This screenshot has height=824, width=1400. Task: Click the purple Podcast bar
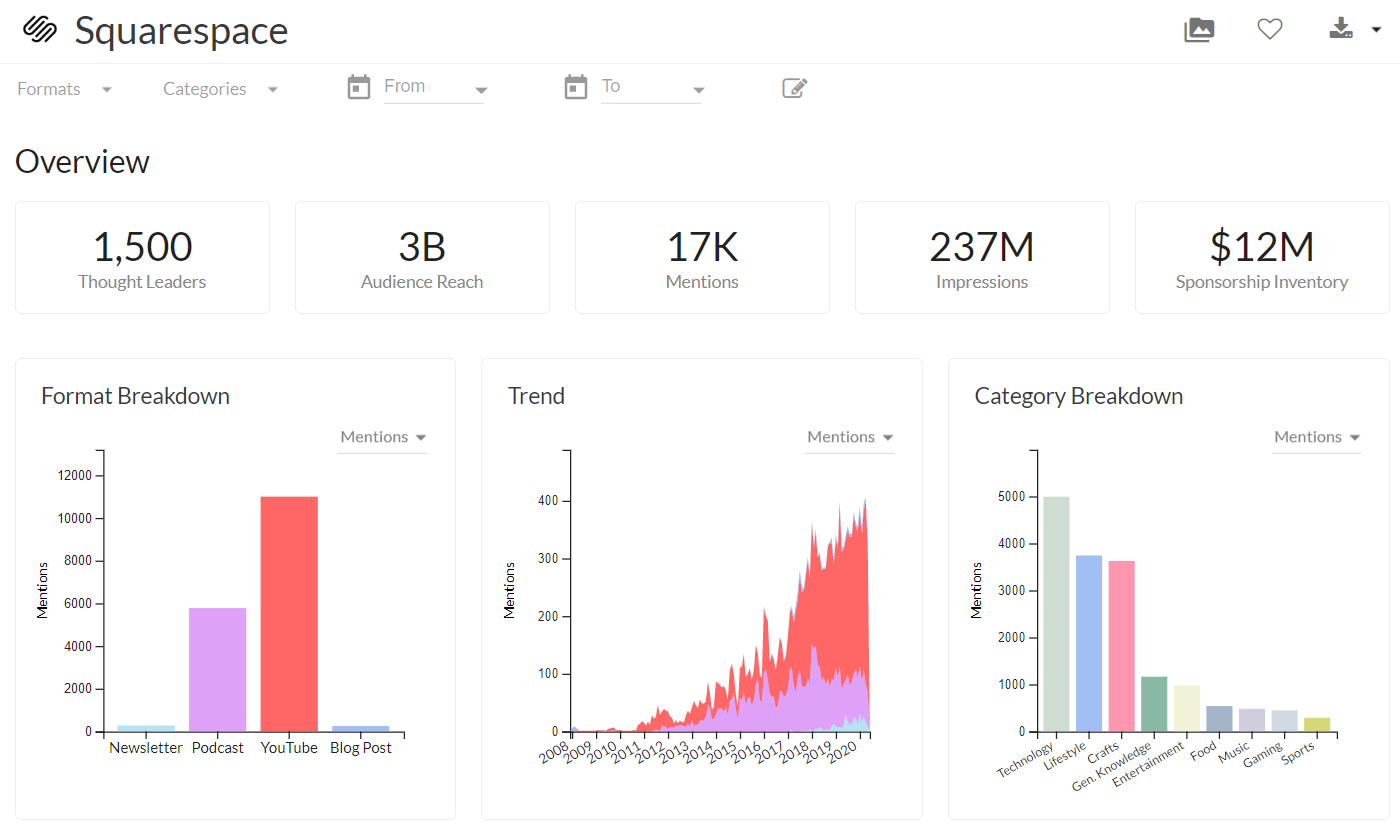click(218, 669)
